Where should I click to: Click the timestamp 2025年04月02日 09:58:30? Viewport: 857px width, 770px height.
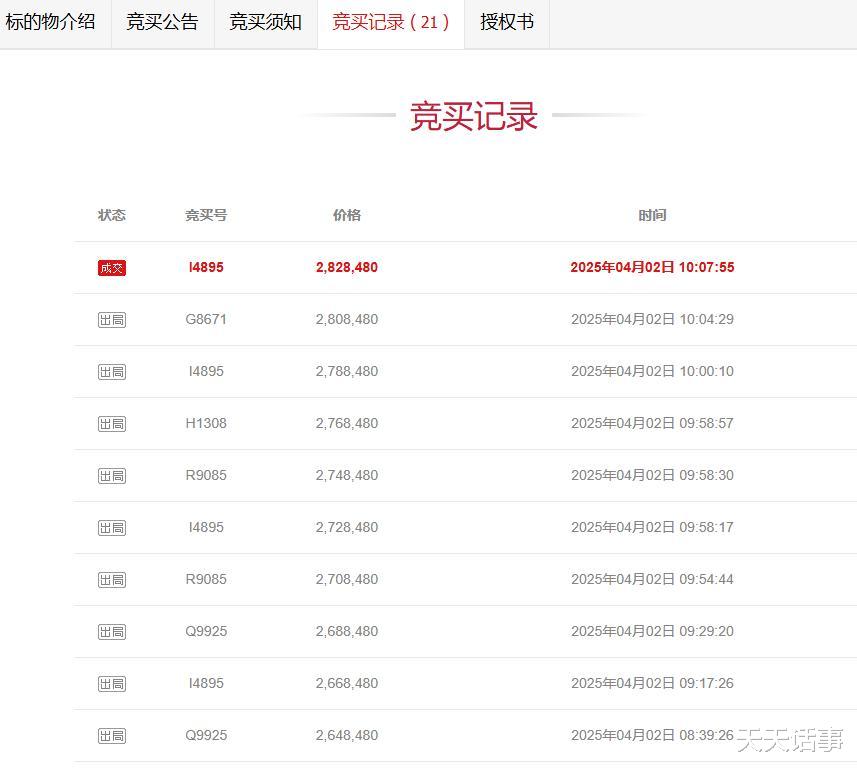click(x=653, y=475)
